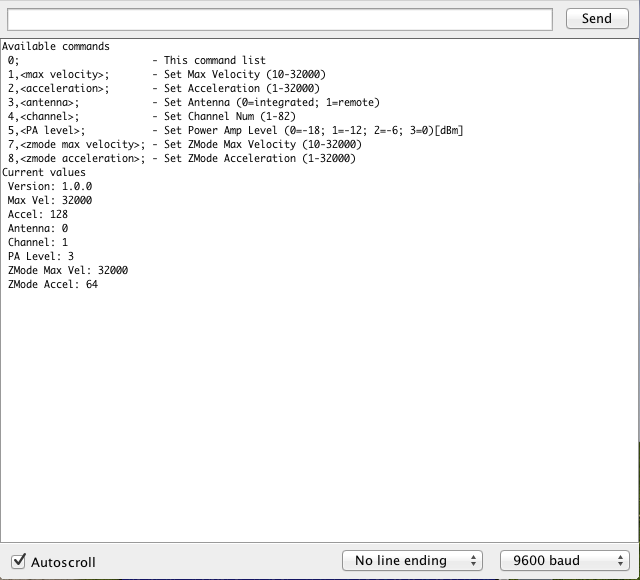Click the '1,<max velocity>;' command line

(167, 74)
